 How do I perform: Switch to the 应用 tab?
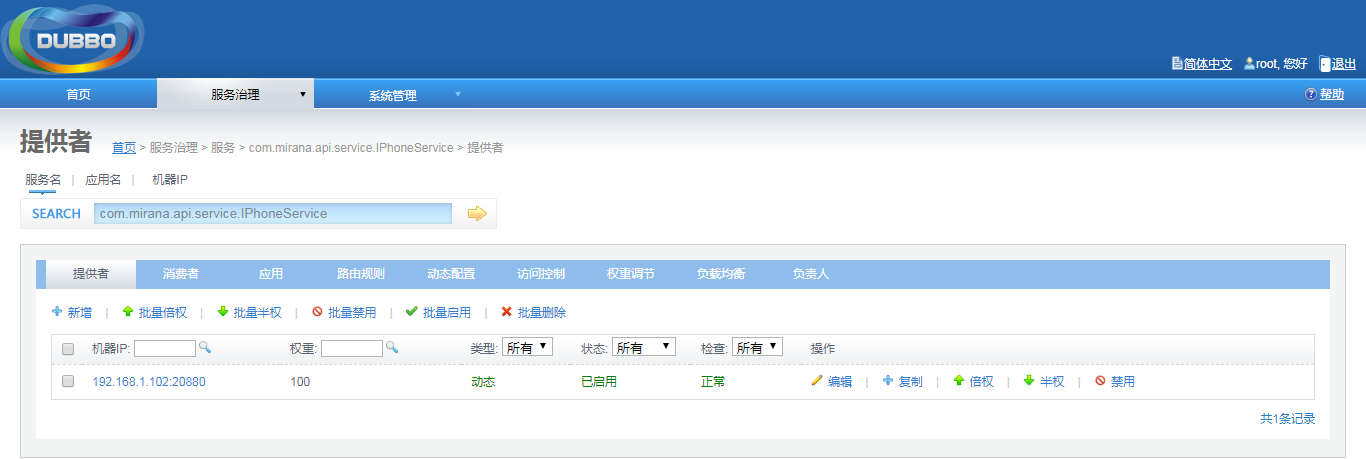271,274
